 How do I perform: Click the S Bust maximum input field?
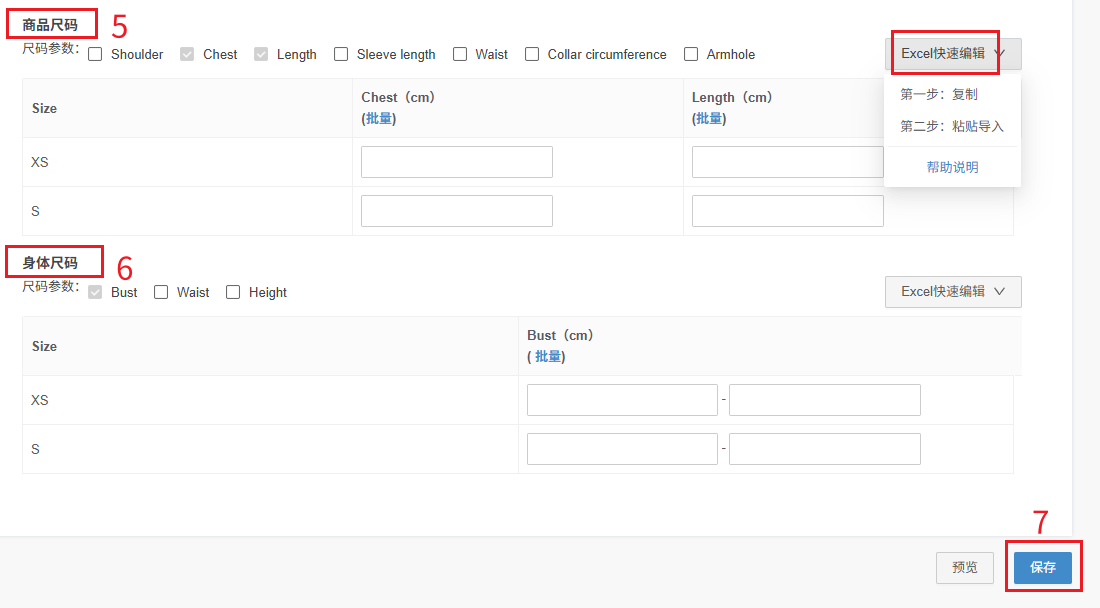click(824, 449)
